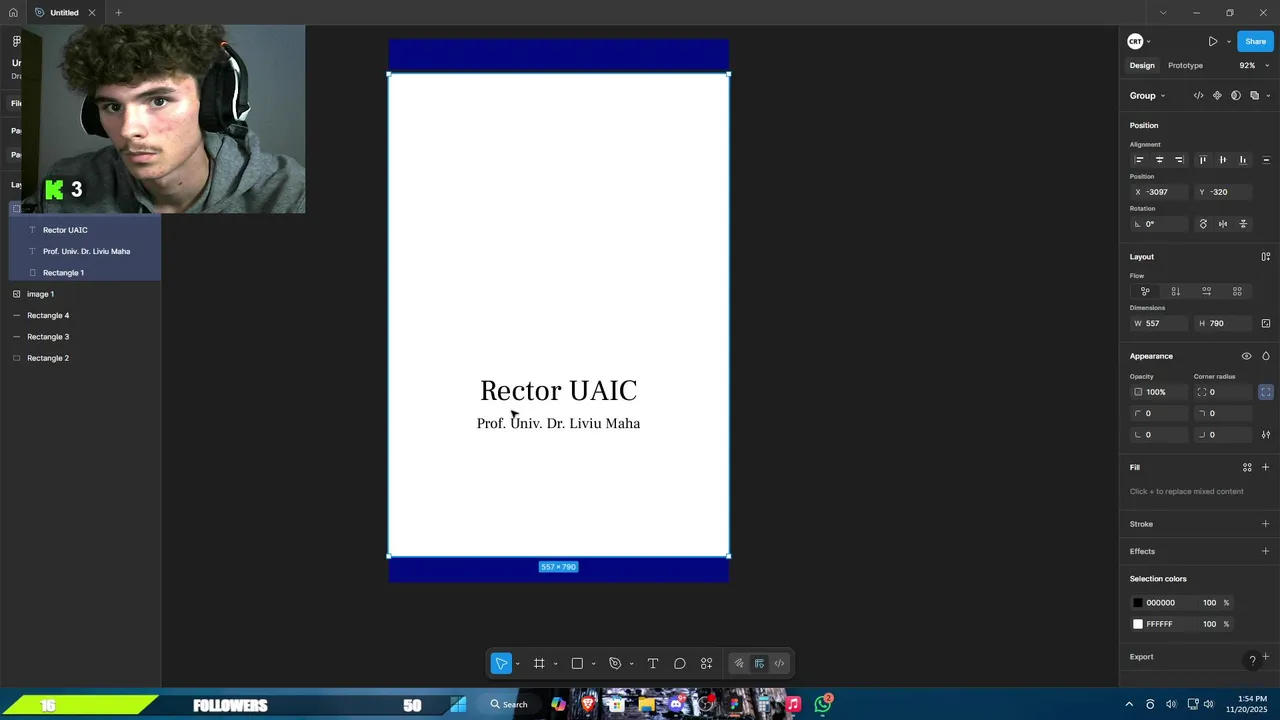Image resolution: width=1280 pixels, height=720 pixels.
Task: Click the FFFFFF white color swatch
Action: click(x=1138, y=624)
